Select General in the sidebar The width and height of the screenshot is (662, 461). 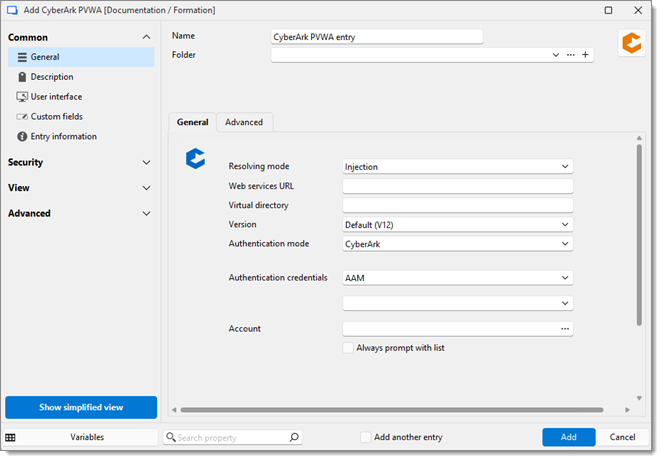[81, 57]
